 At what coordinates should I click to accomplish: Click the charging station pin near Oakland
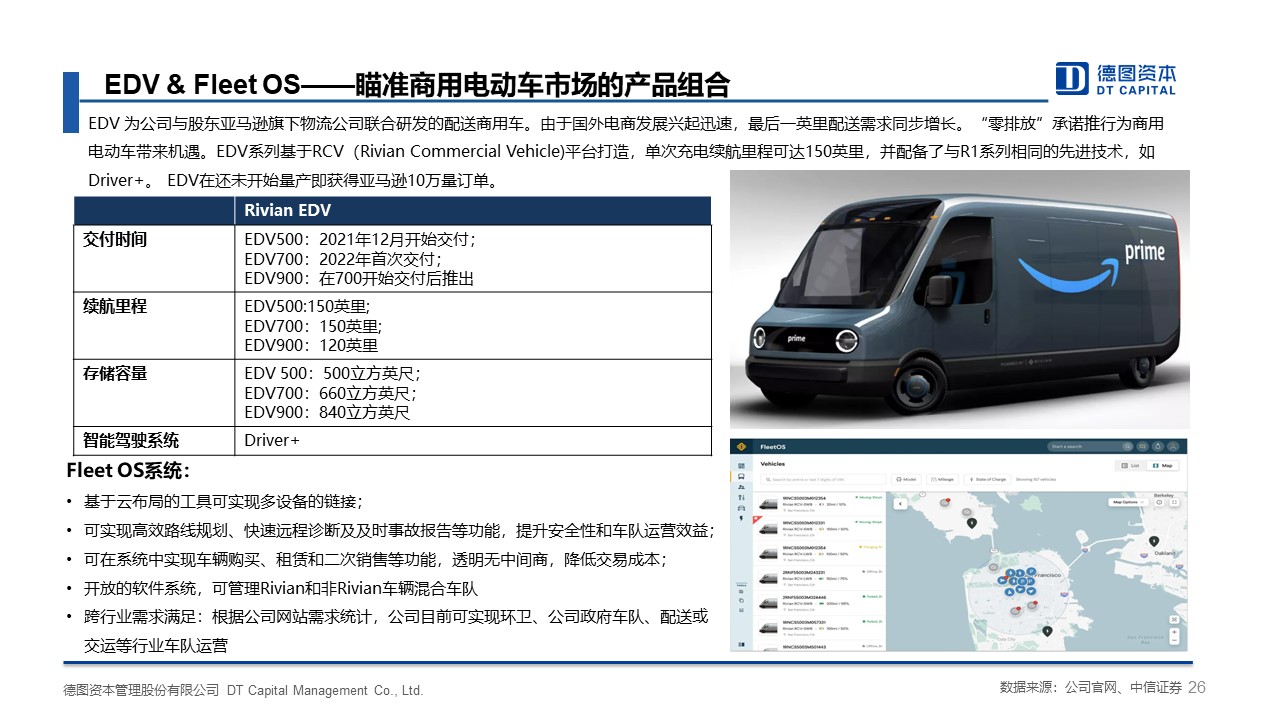click(1154, 540)
